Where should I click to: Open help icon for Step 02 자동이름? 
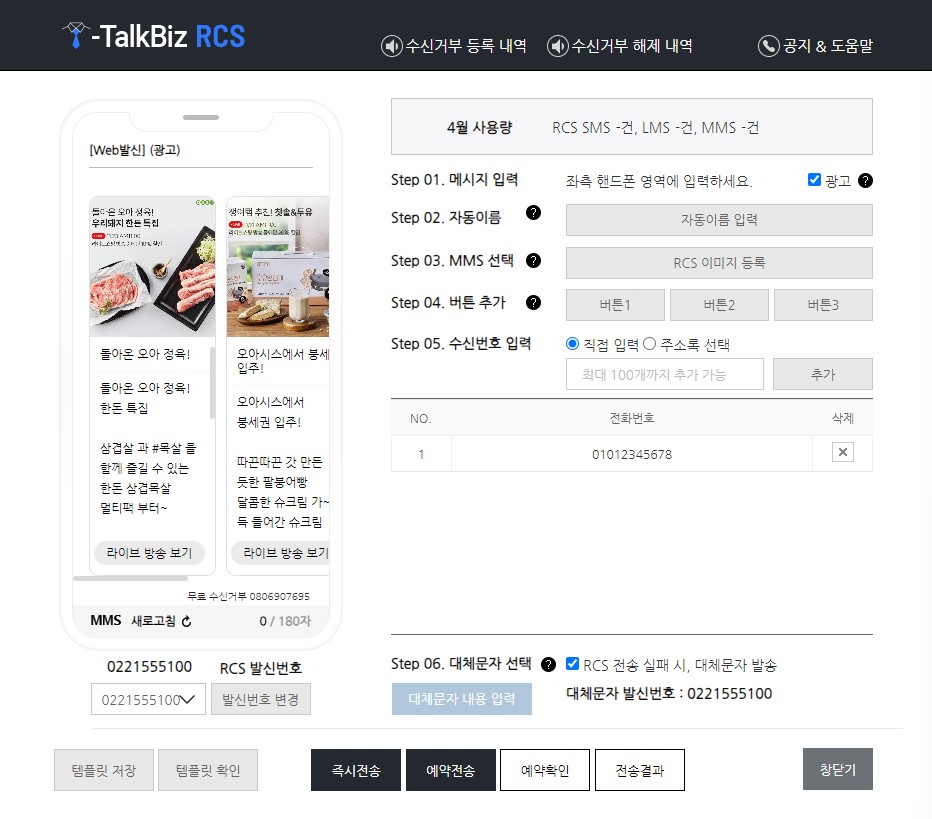tap(535, 214)
